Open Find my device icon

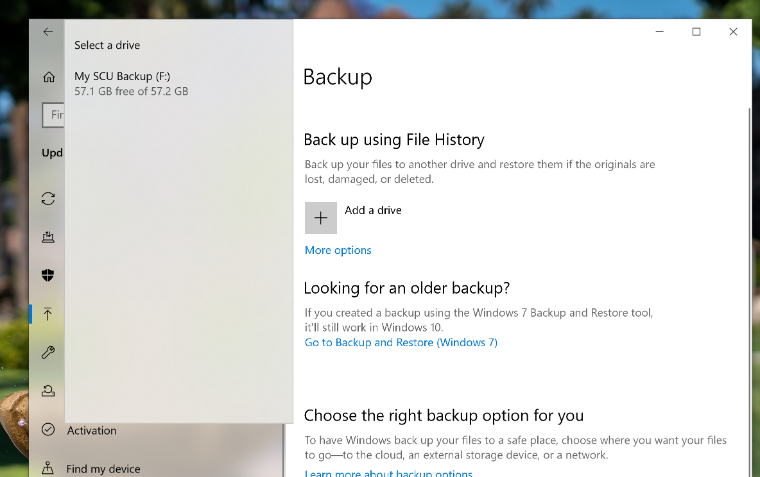[x=48, y=468]
